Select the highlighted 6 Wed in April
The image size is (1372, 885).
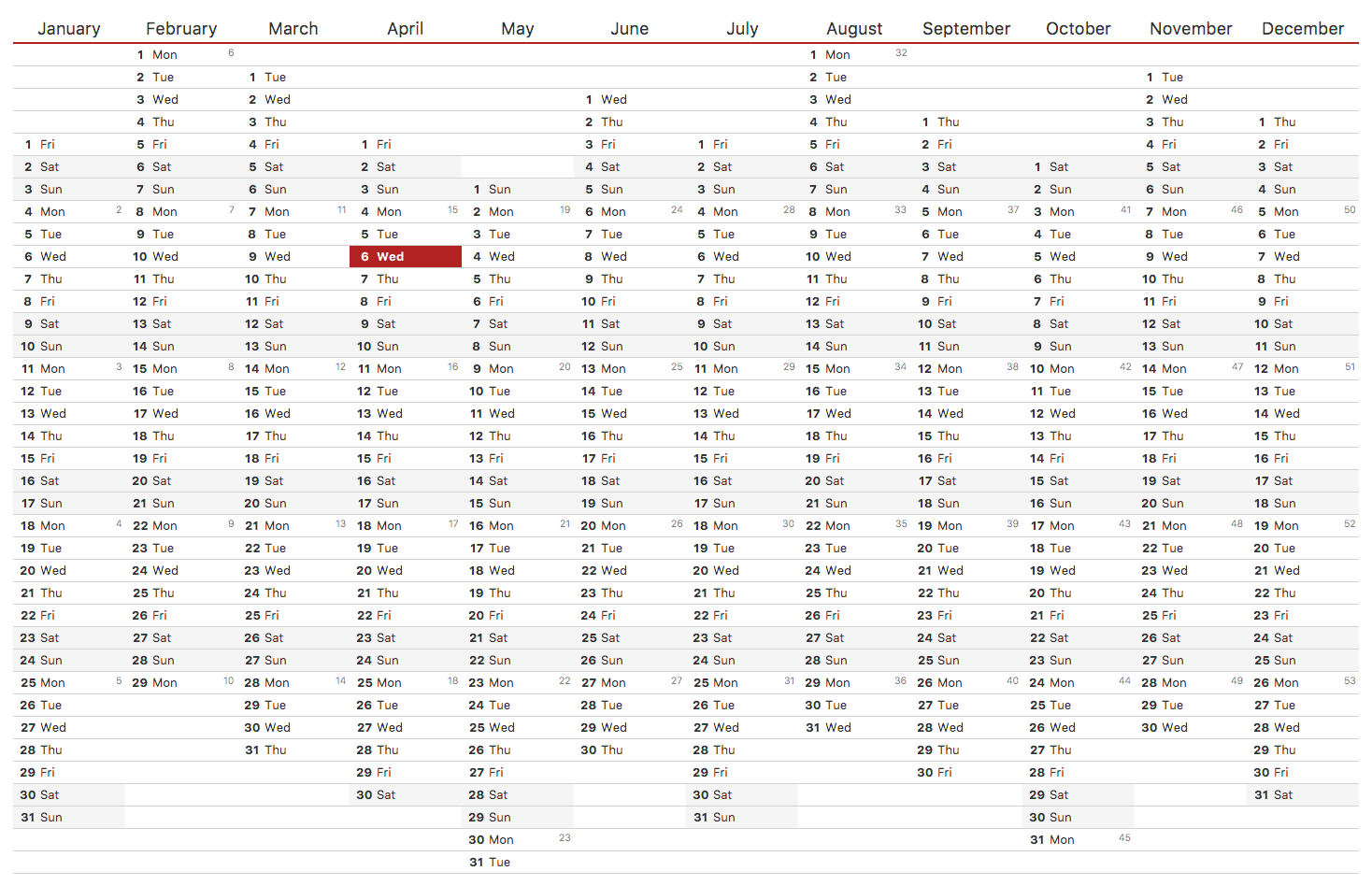click(x=406, y=256)
